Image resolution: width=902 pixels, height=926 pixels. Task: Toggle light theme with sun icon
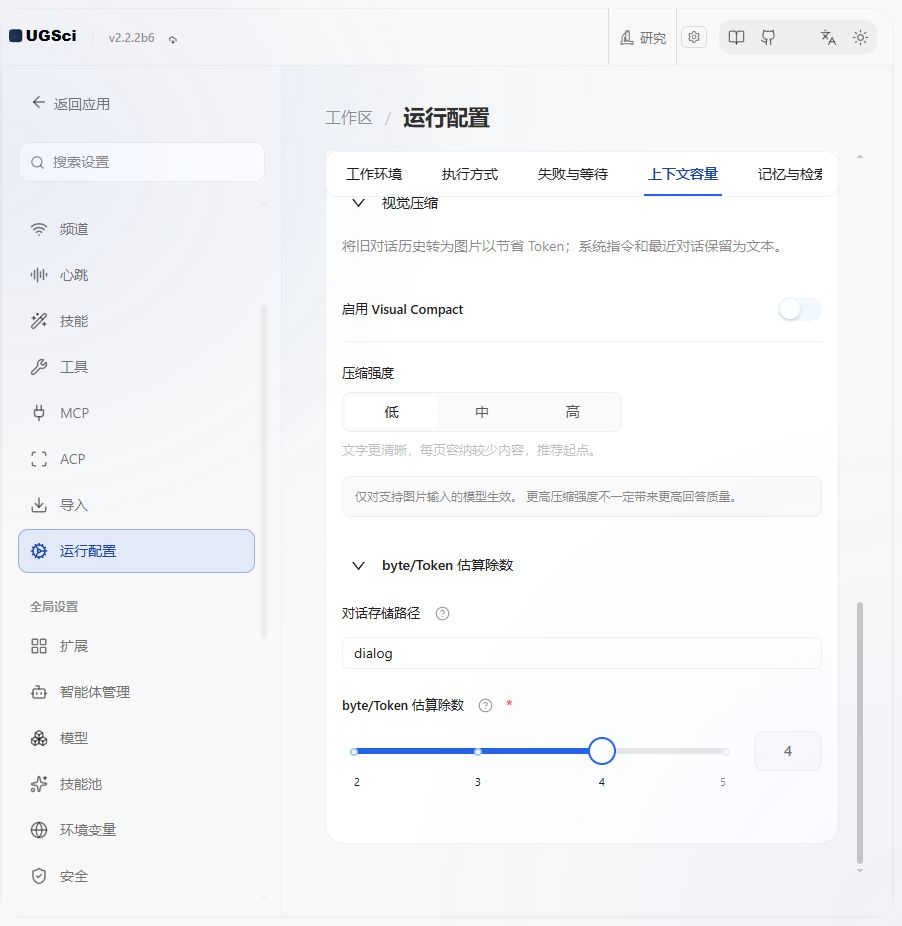pyautogui.click(x=860, y=37)
